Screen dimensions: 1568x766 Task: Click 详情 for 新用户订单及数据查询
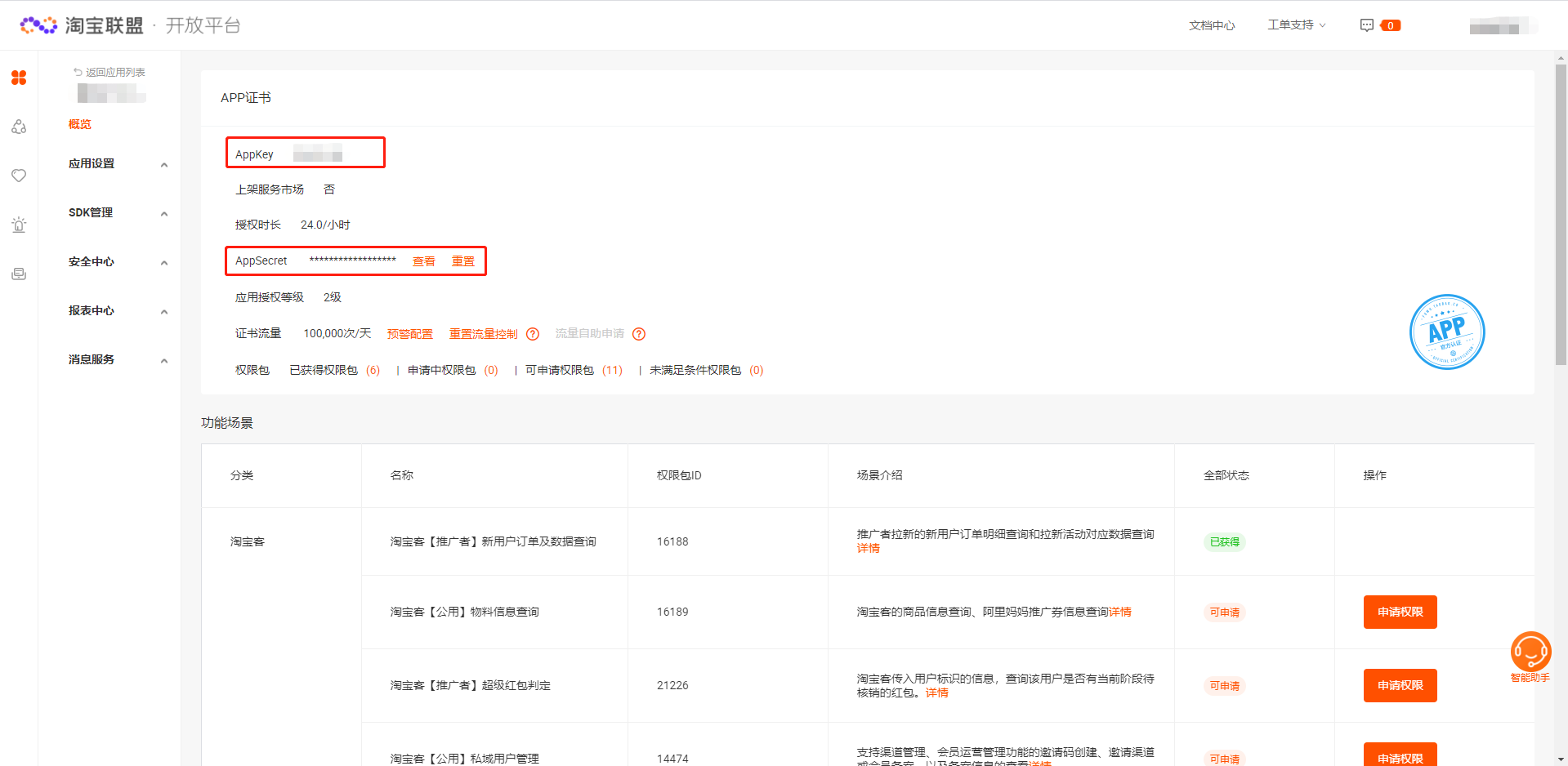click(869, 548)
